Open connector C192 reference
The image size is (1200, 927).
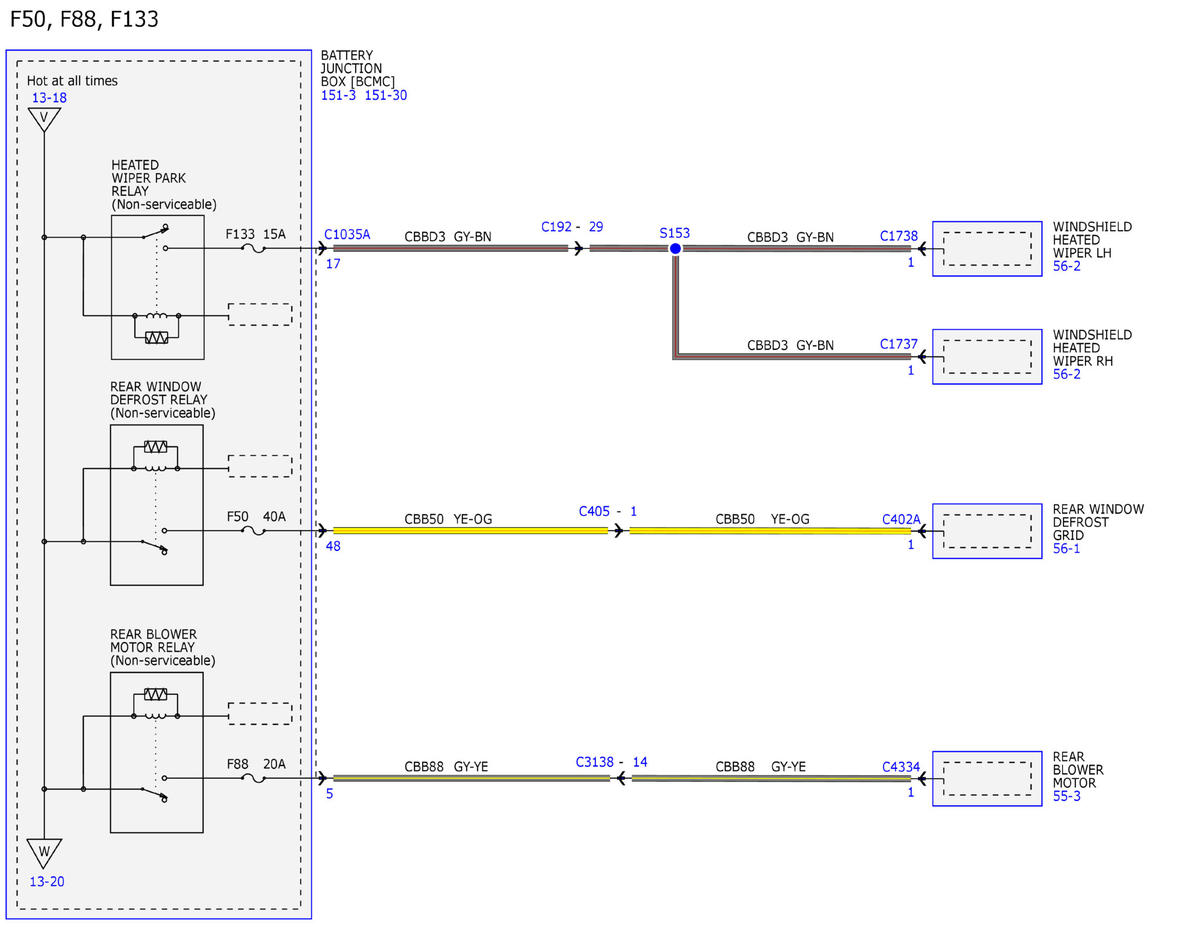click(558, 227)
